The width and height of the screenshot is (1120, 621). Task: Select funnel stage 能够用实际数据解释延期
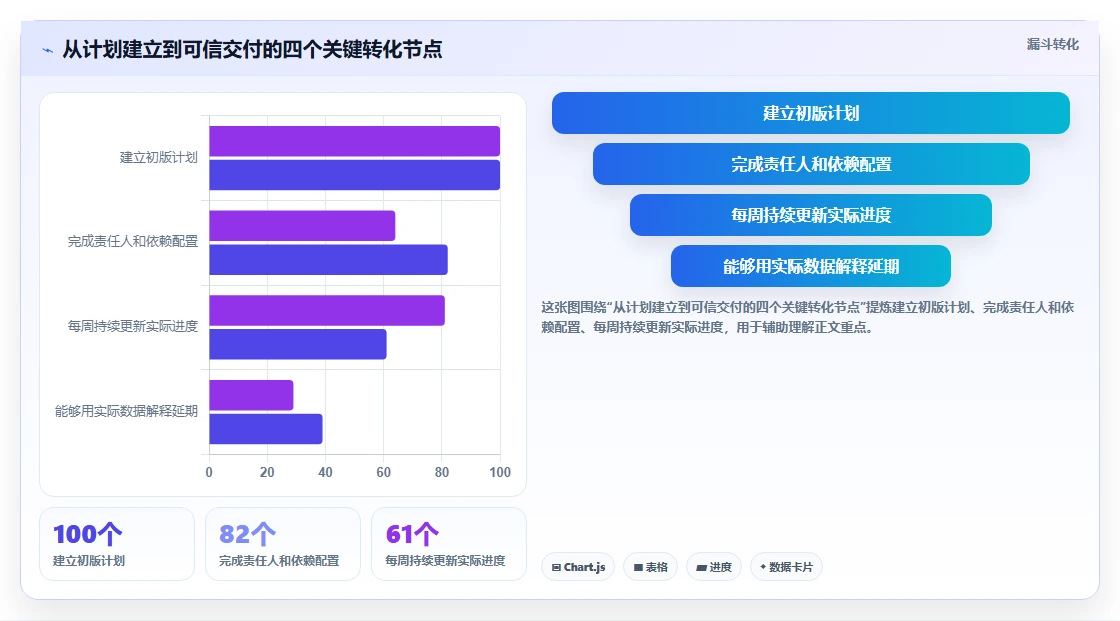point(811,266)
